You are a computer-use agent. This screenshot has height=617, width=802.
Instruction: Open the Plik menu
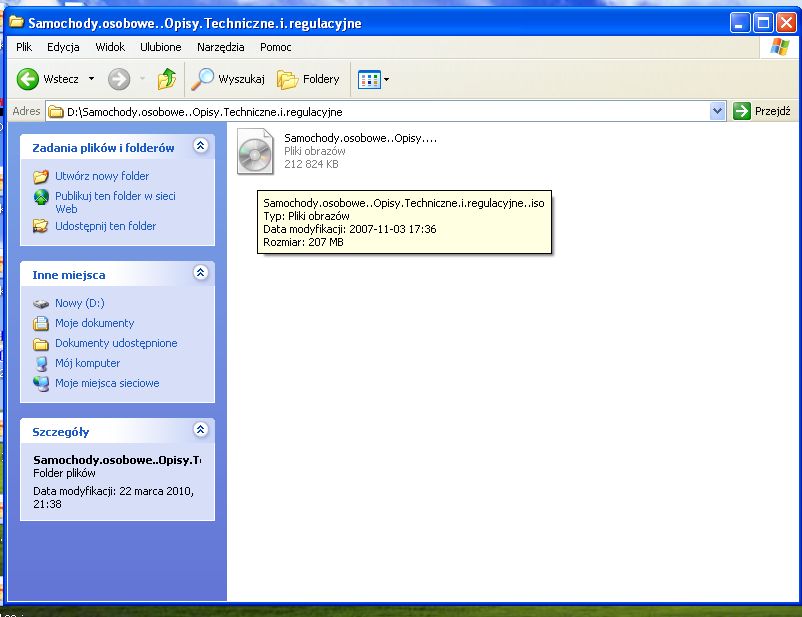(24, 47)
